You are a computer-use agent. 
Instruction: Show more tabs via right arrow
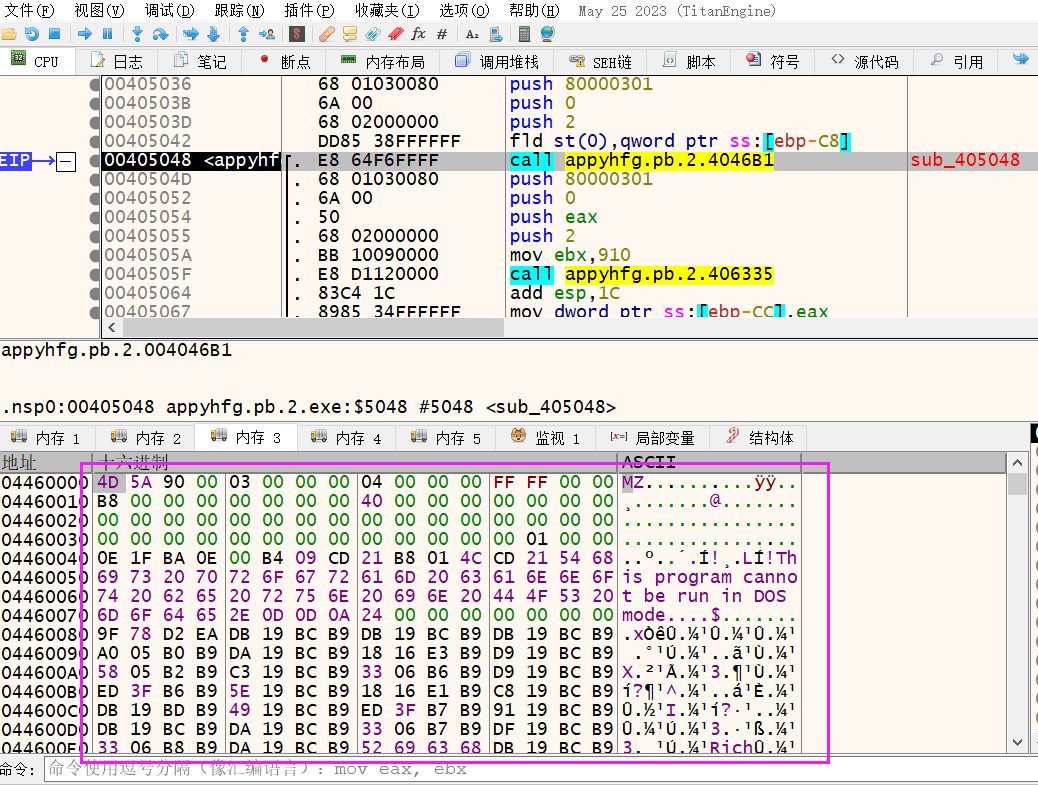(x=1020, y=60)
